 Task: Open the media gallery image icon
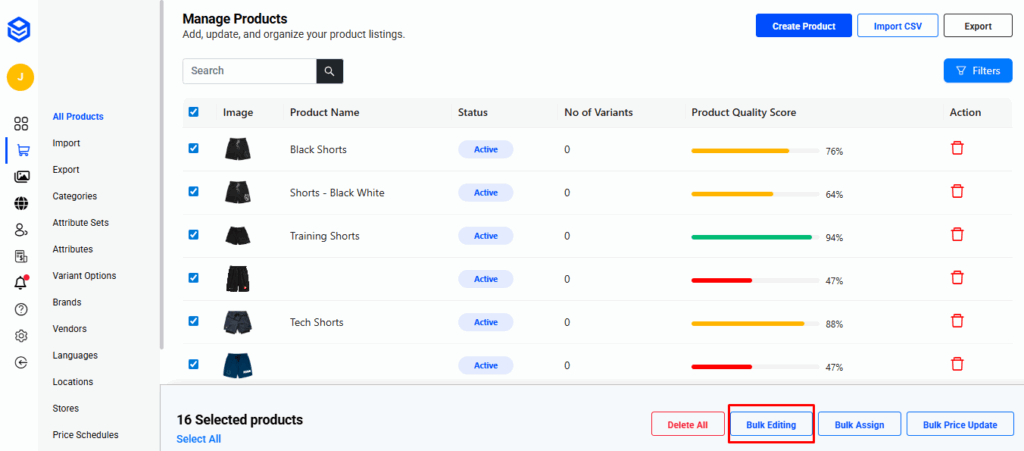(x=21, y=177)
